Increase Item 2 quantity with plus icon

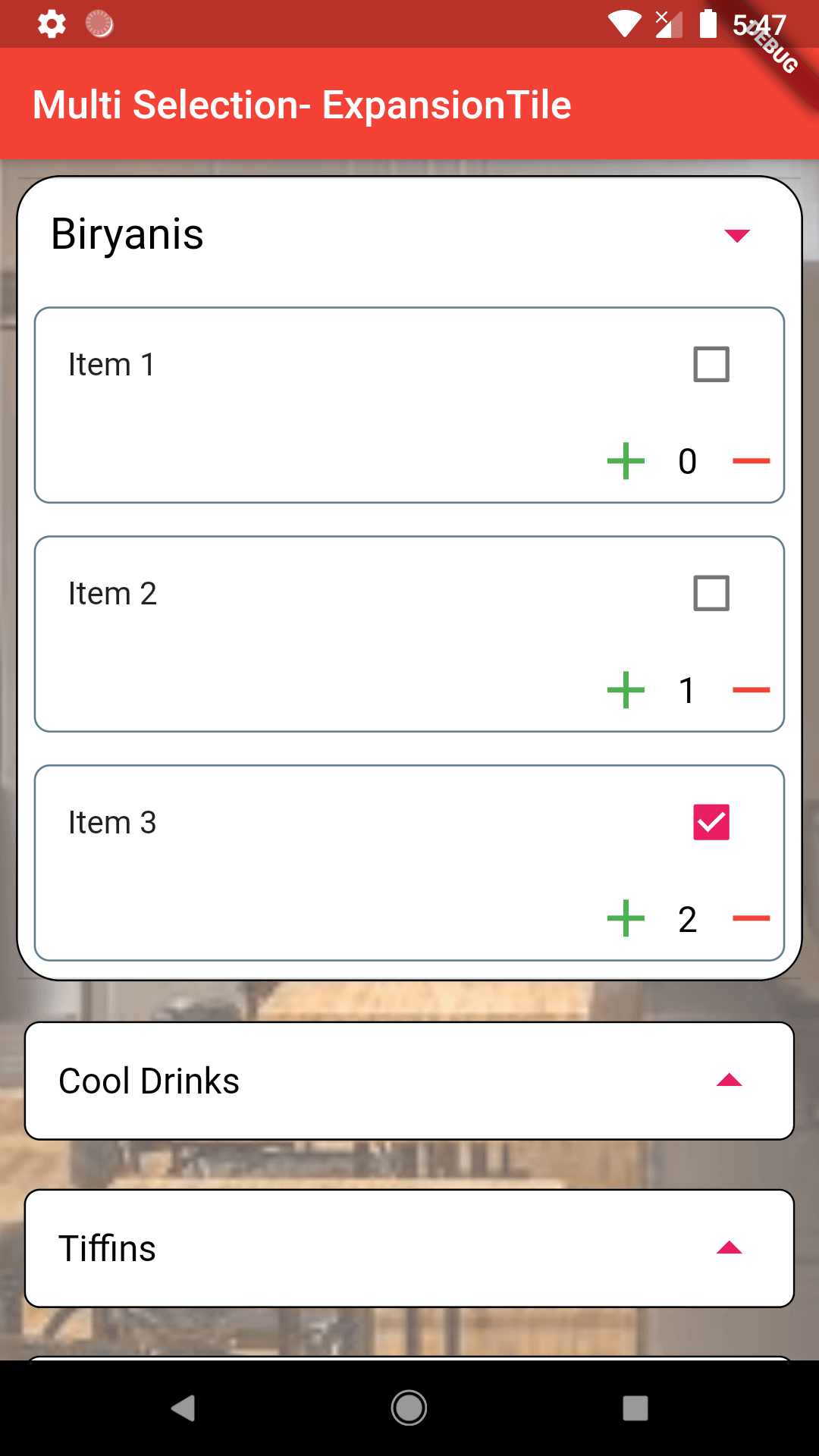click(x=626, y=690)
